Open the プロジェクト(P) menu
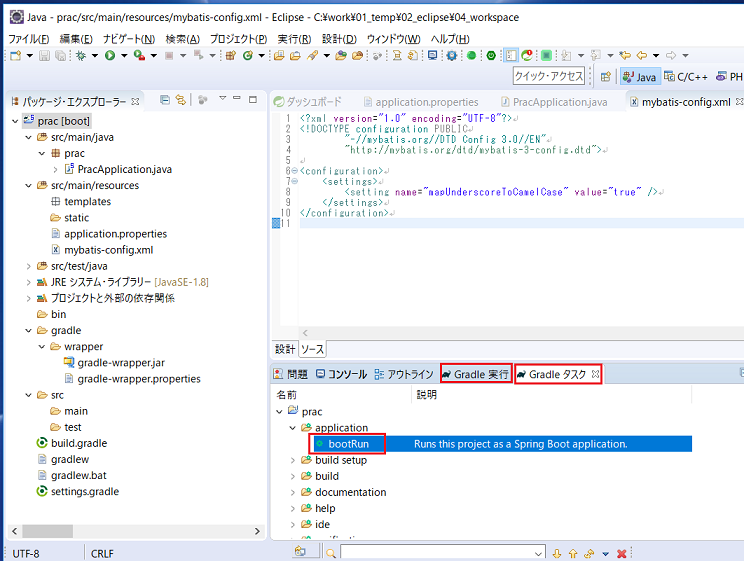Image resolution: width=744 pixels, height=561 pixels. point(239,39)
